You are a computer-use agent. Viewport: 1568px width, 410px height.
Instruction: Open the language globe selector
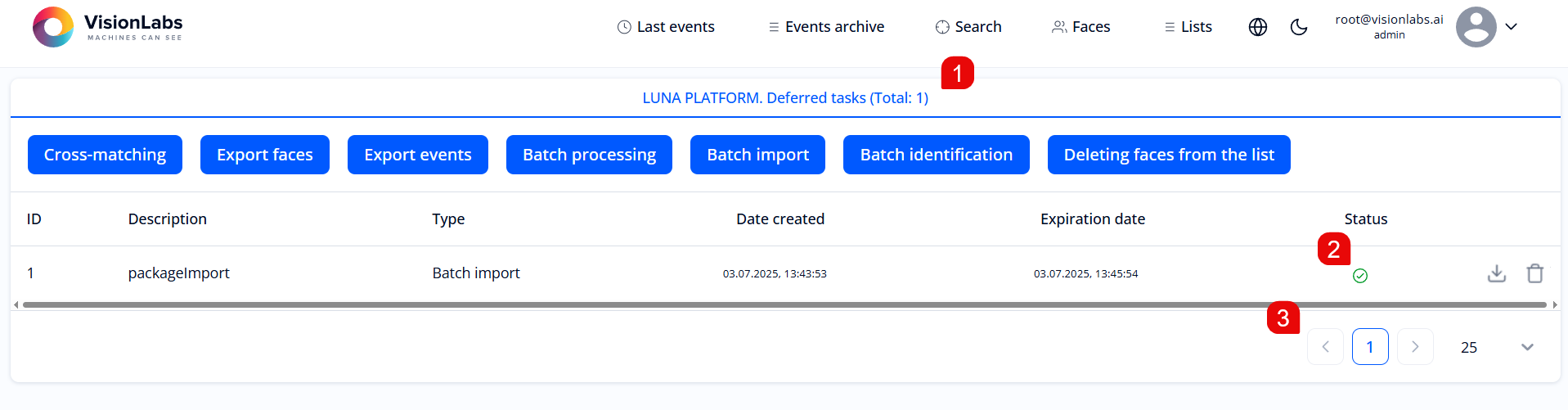coord(1257,27)
